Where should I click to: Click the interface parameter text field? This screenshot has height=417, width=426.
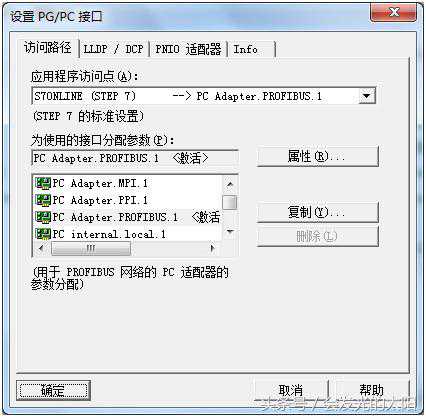(135, 158)
